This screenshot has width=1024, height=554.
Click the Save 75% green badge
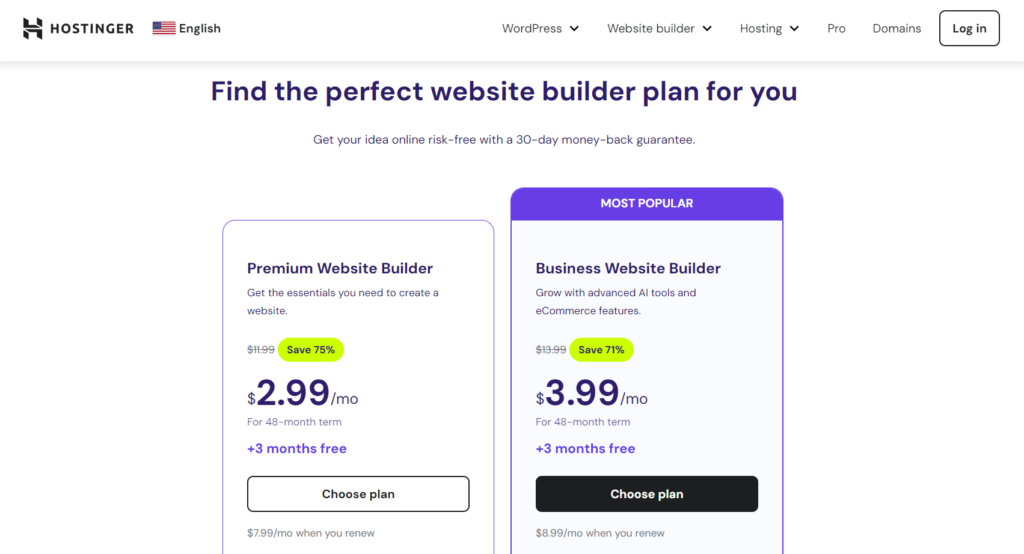point(311,350)
